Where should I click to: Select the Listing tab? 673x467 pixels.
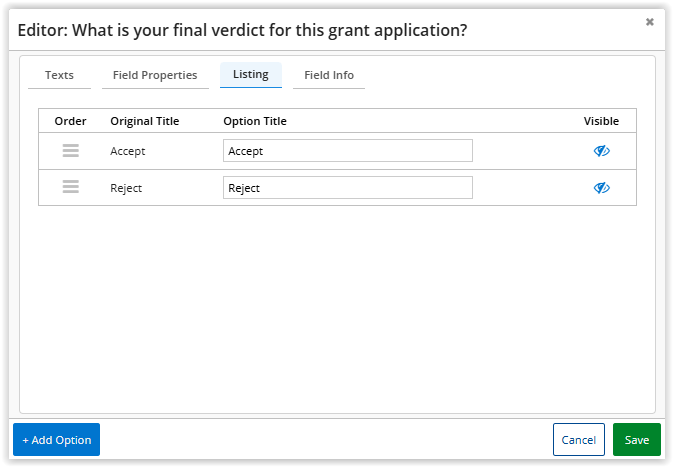pos(251,75)
